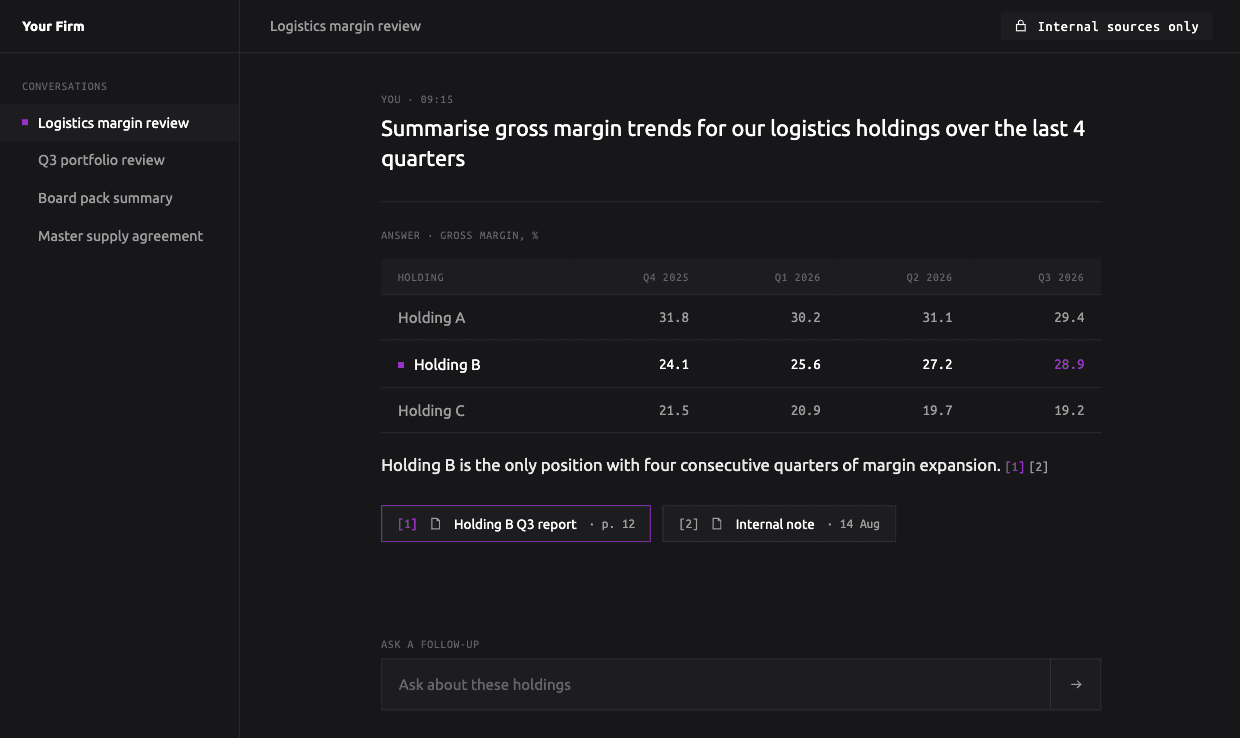Click Holding B's 24.1 value
Image resolution: width=1240 pixels, height=738 pixels.
point(674,365)
